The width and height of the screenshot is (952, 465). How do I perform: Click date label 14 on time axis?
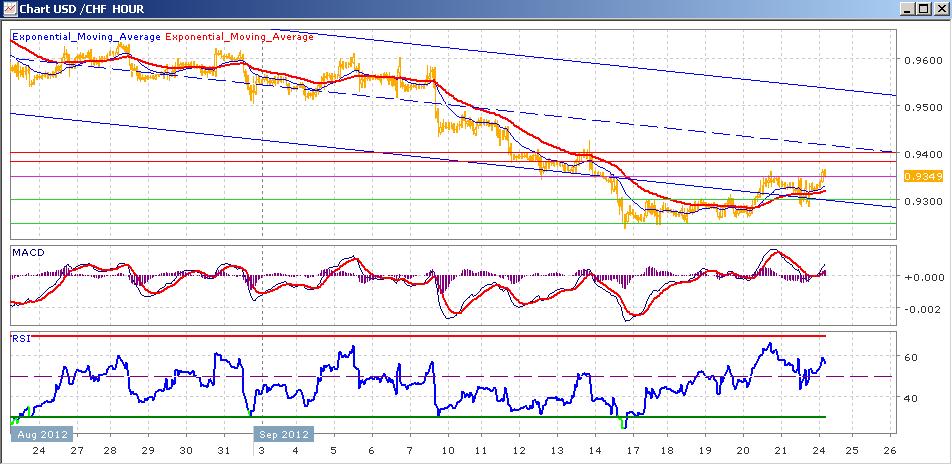click(596, 452)
